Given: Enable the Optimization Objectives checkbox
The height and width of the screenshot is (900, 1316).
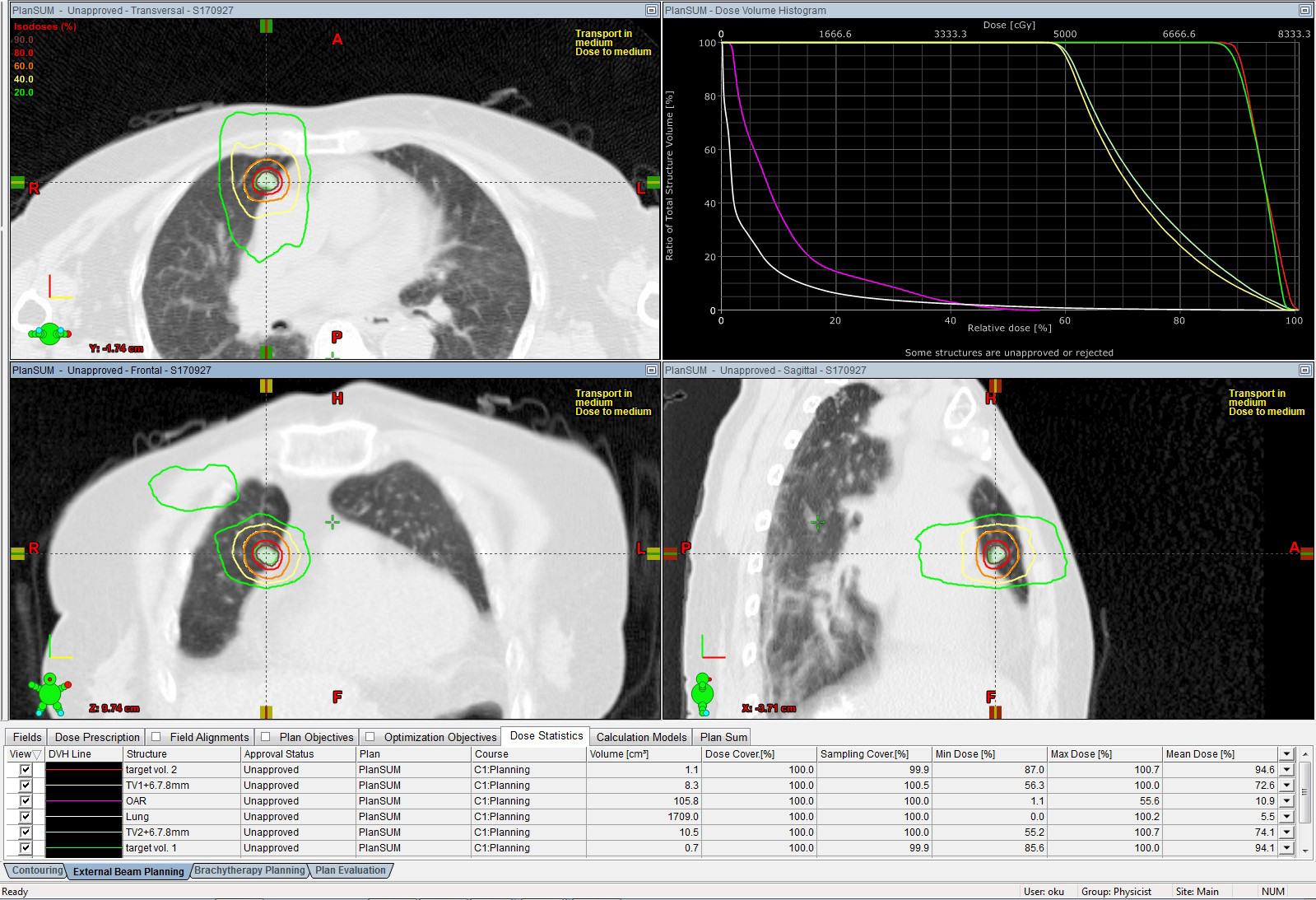Looking at the screenshot, I should [370, 737].
